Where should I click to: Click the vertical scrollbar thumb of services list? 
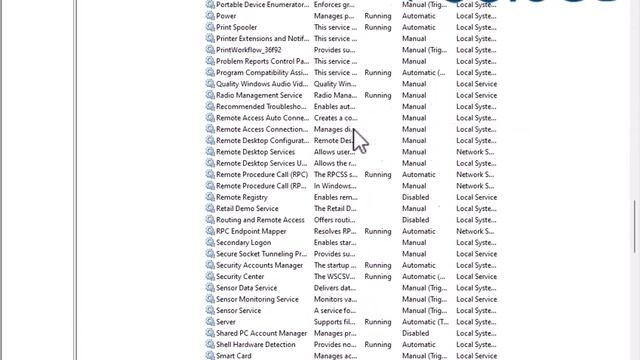[x=636, y=227]
